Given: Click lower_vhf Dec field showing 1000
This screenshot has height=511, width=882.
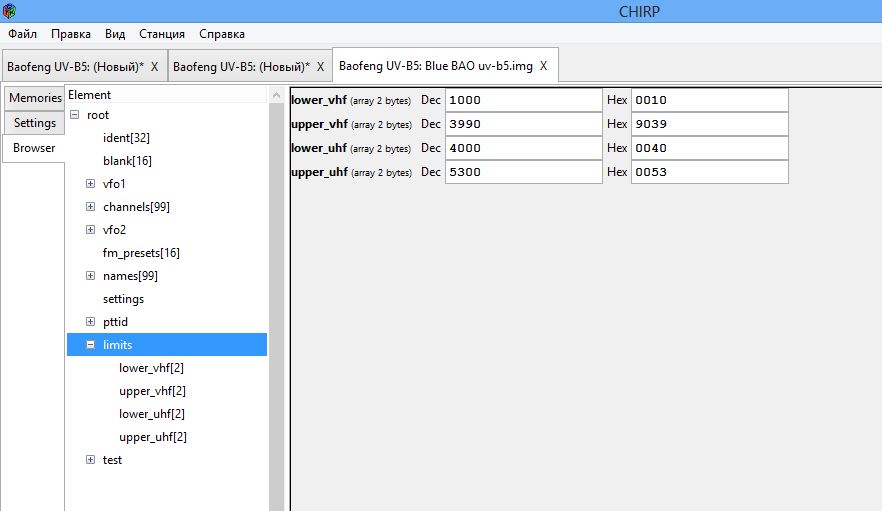Looking at the screenshot, I should click(x=524, y=100).
